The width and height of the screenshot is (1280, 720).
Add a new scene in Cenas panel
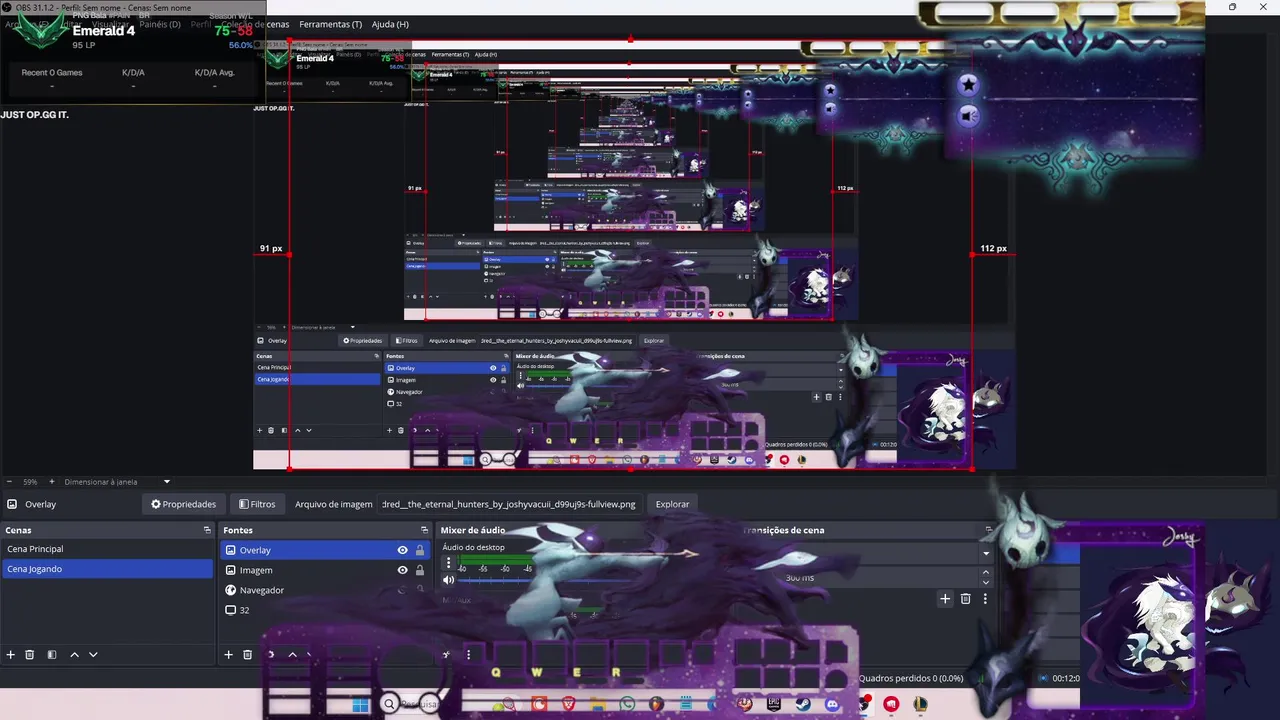(11, 655)
